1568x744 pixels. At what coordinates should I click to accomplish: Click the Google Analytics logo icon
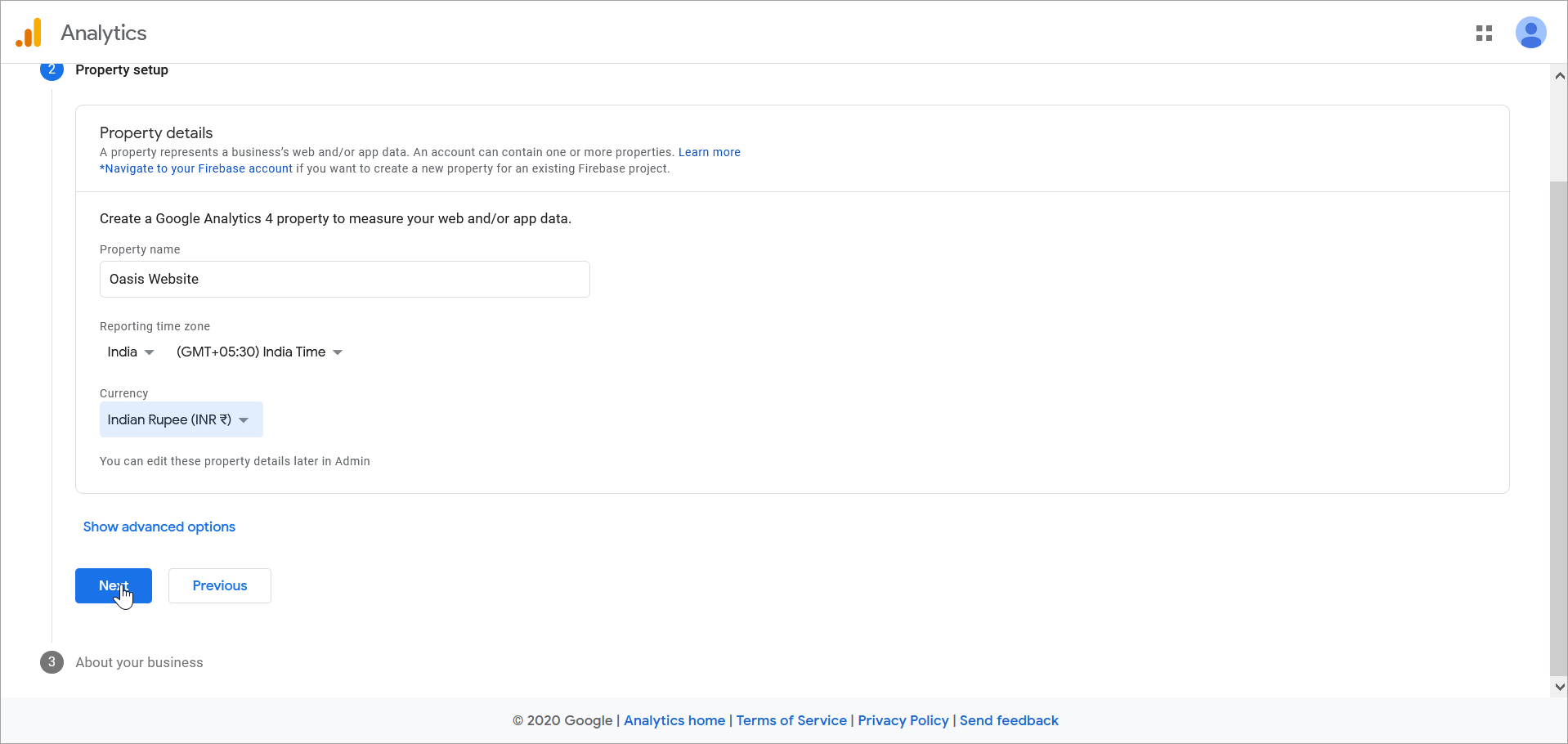(x=29, y=33)
